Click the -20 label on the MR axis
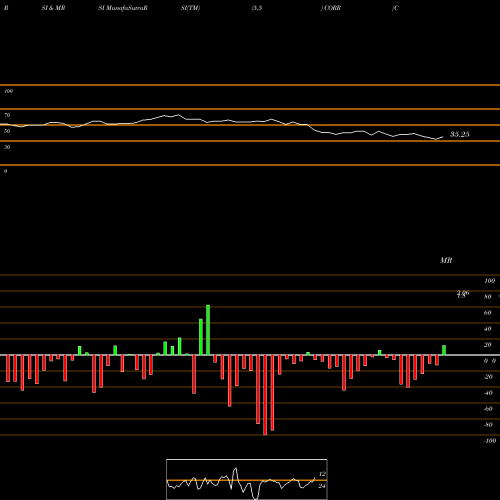This screenshot has width=500, height=500. 488,377
